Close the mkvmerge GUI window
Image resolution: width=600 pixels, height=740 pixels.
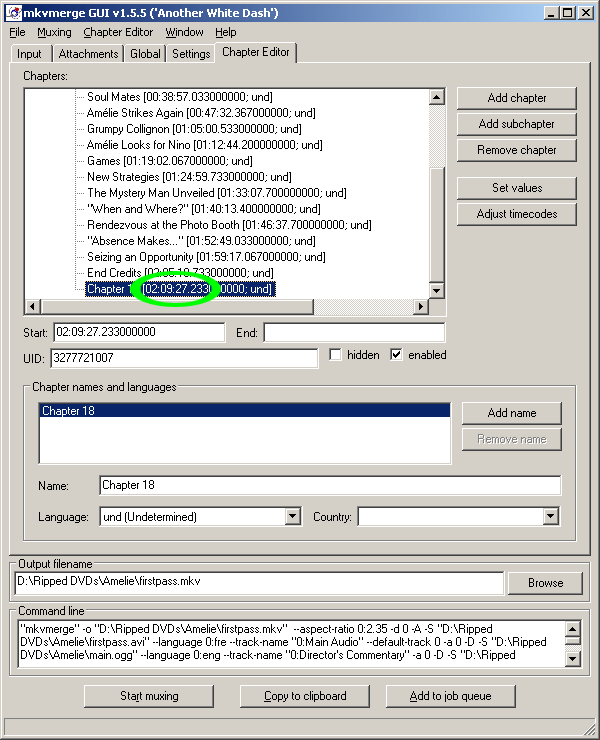pyautogui.click(x=586, y=13)
